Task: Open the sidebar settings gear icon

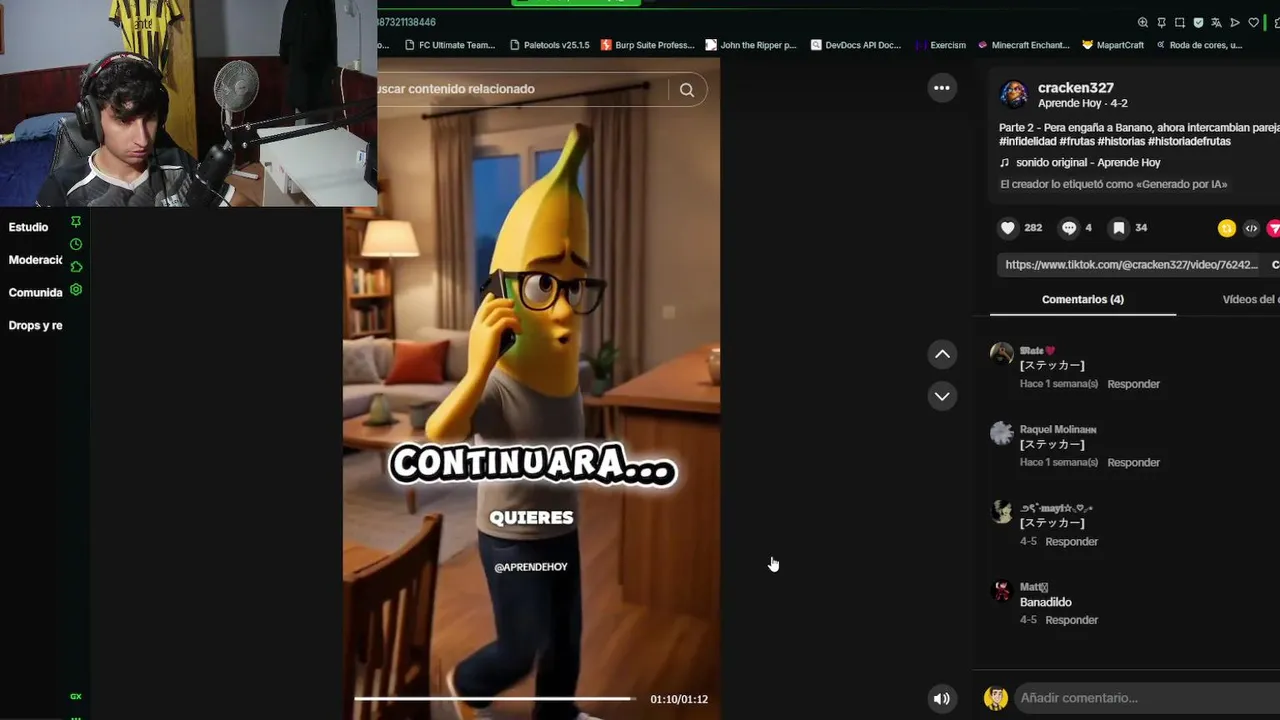Action: coord(76,290)
